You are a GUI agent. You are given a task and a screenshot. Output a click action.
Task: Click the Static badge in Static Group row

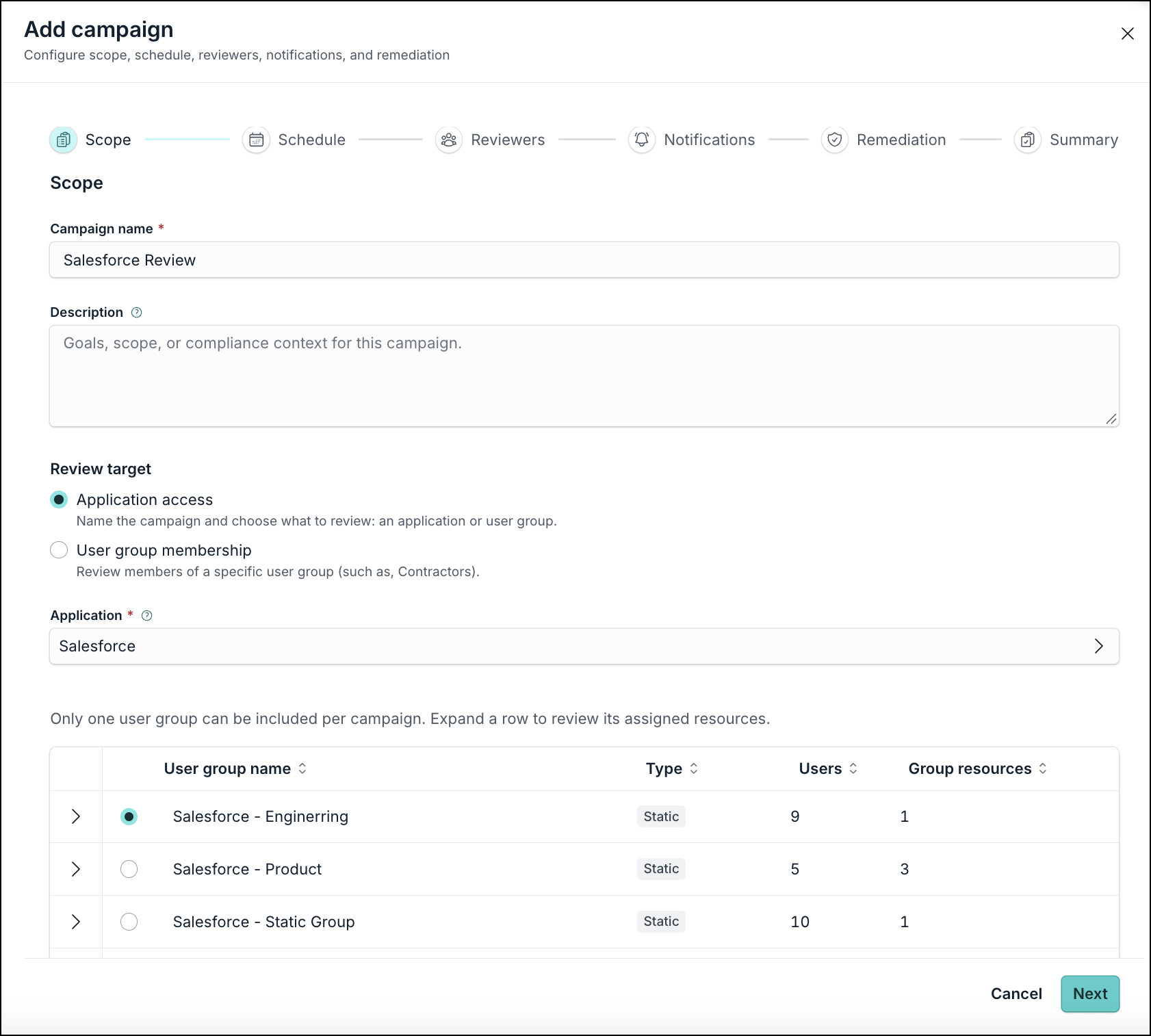[x=661, y=921]
